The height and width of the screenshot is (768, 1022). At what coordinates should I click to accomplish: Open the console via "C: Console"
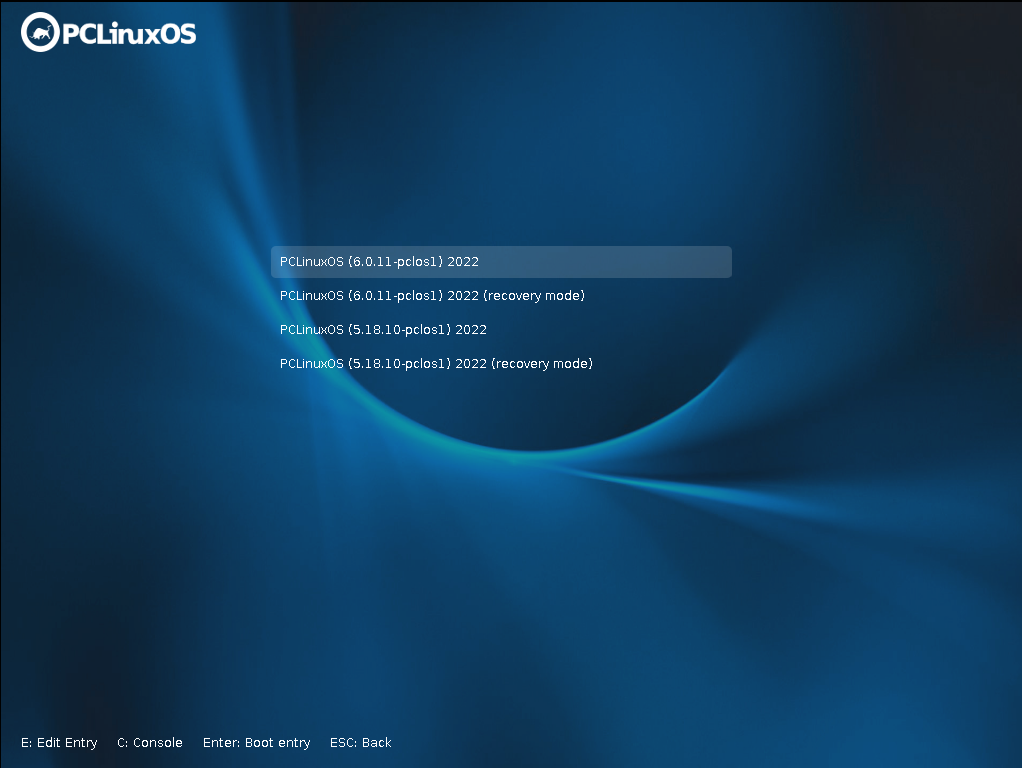(x=150, y=743)
